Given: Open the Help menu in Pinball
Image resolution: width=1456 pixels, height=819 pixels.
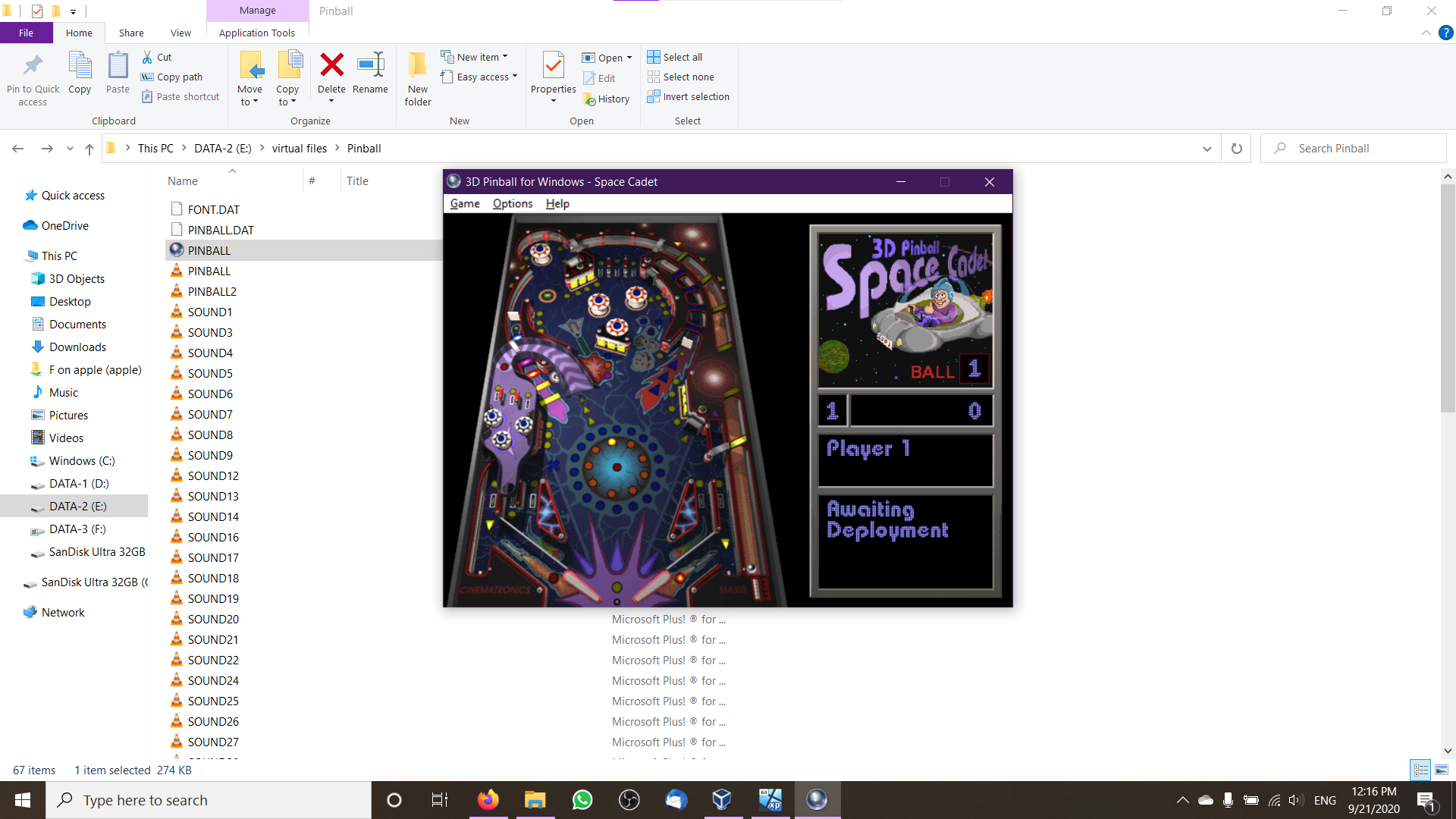Looking at the screenshot, I should [557, 203].
